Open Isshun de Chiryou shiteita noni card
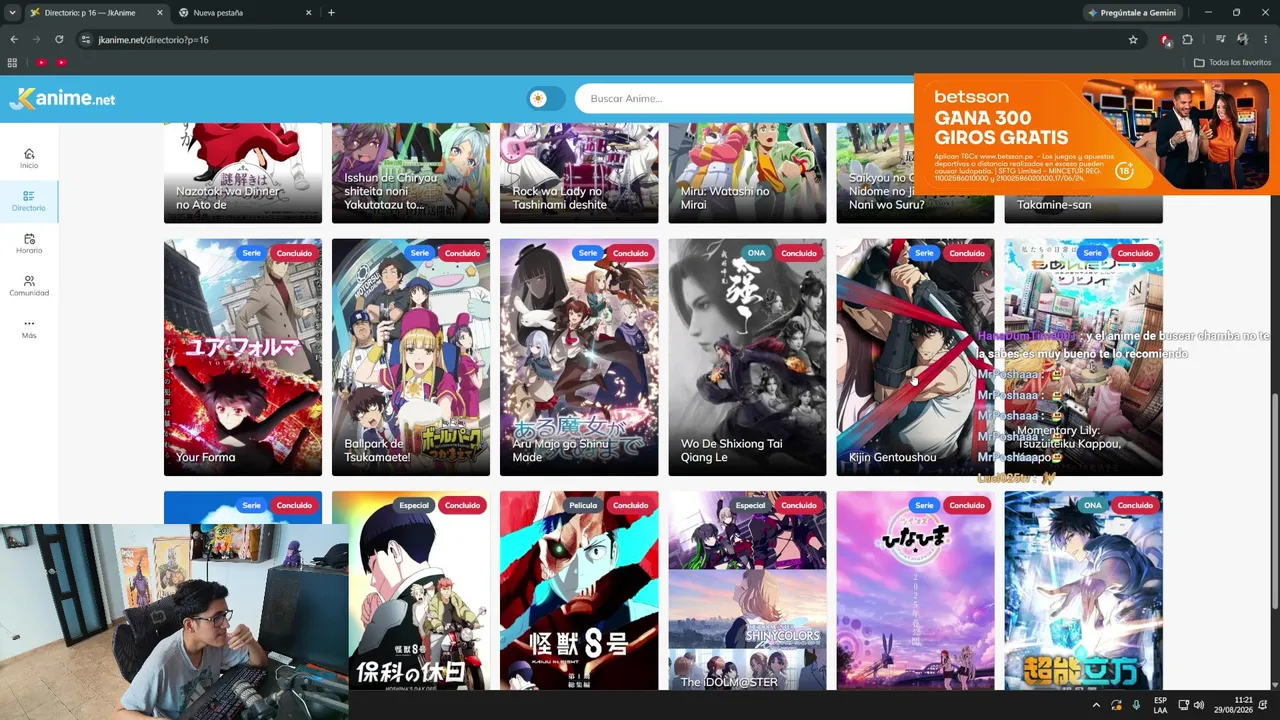Viewport: 1280px width, 720px height. coord(411,172)
